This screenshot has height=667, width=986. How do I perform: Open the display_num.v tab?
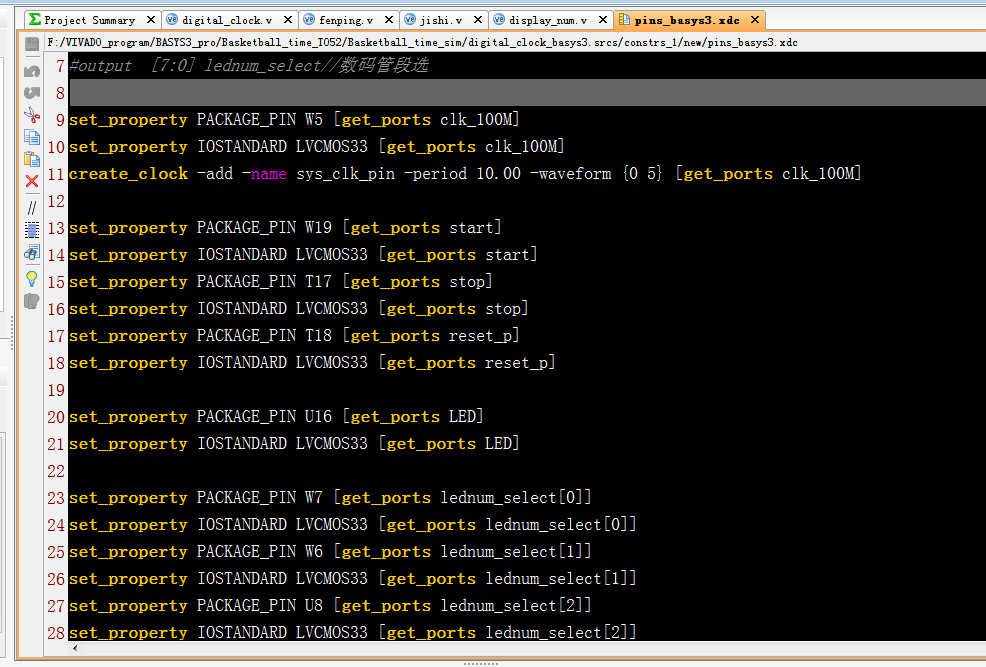pyautogui.click(x=548, y=20)
